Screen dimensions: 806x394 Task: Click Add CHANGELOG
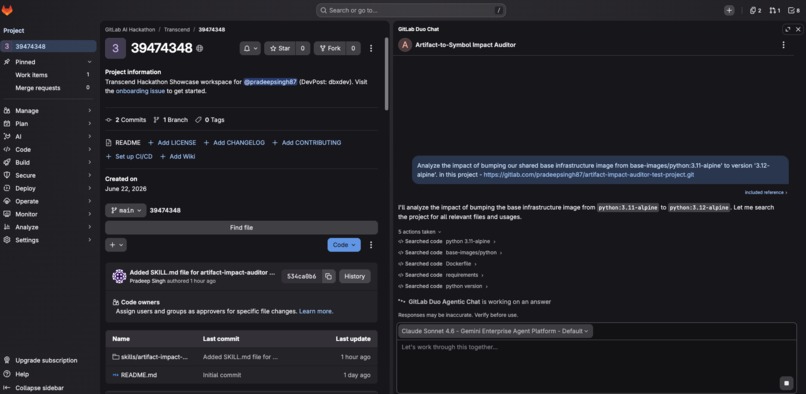click(x=234, y=142)
